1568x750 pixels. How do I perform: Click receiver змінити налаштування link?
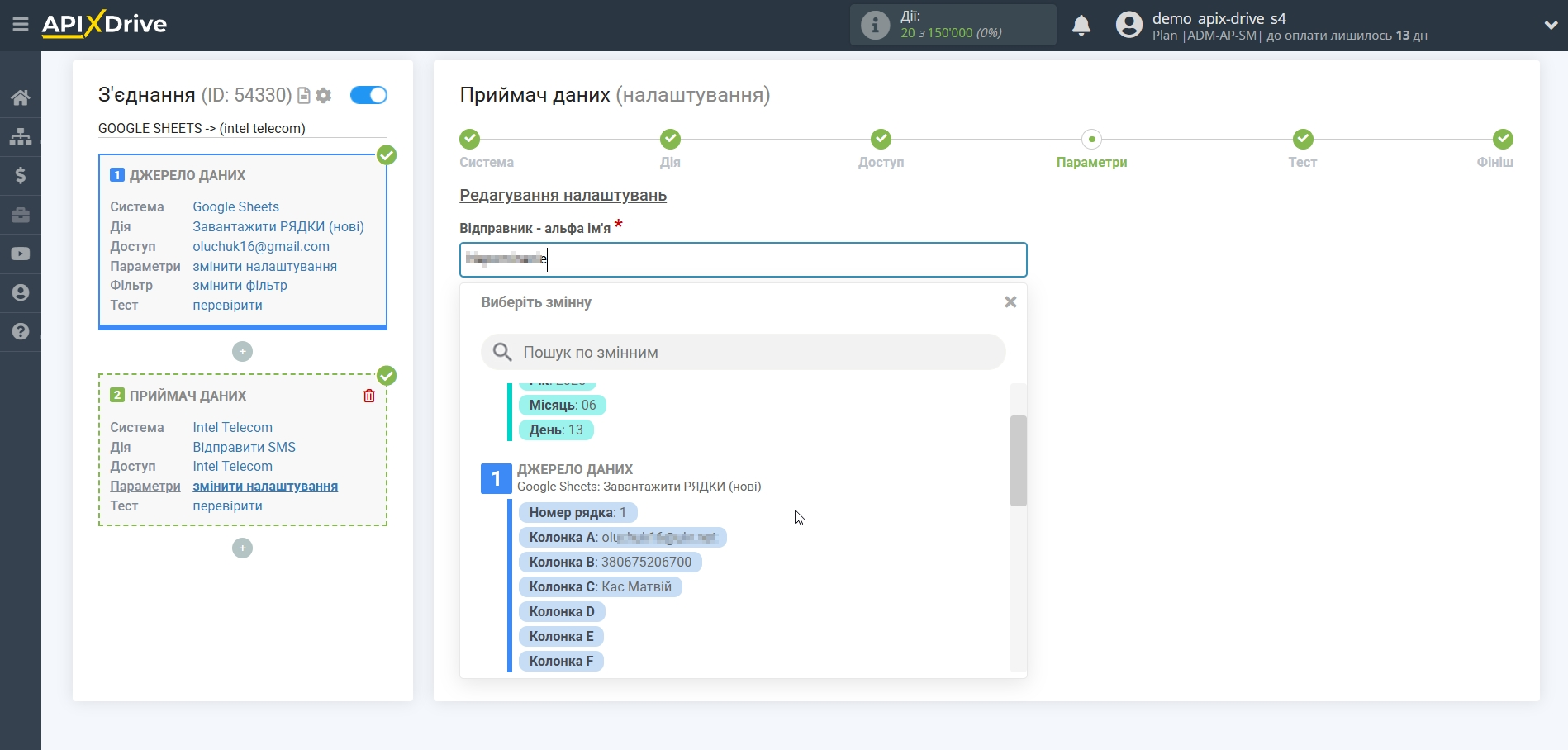coord(265,486)
